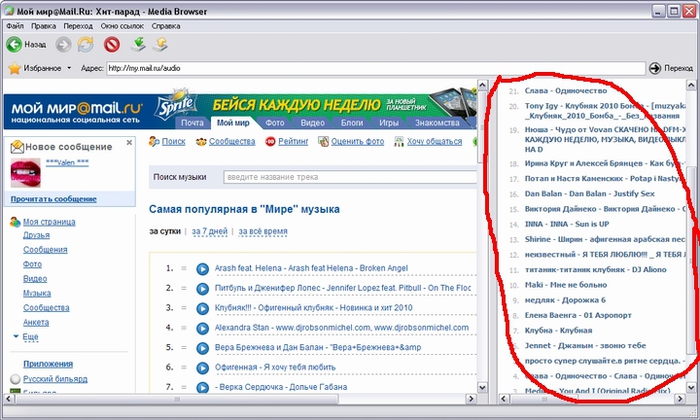Screen dimensions: 700x420
Task: Click main page horizontal scrollbar right arrow
Action: [x=471, y=399]
